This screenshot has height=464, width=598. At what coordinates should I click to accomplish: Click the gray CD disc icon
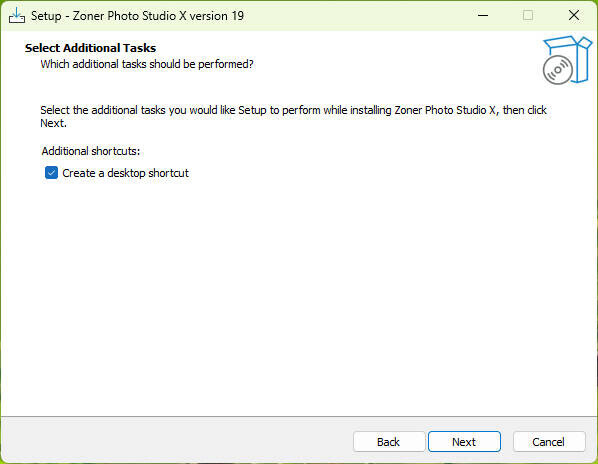pos(558,70)
